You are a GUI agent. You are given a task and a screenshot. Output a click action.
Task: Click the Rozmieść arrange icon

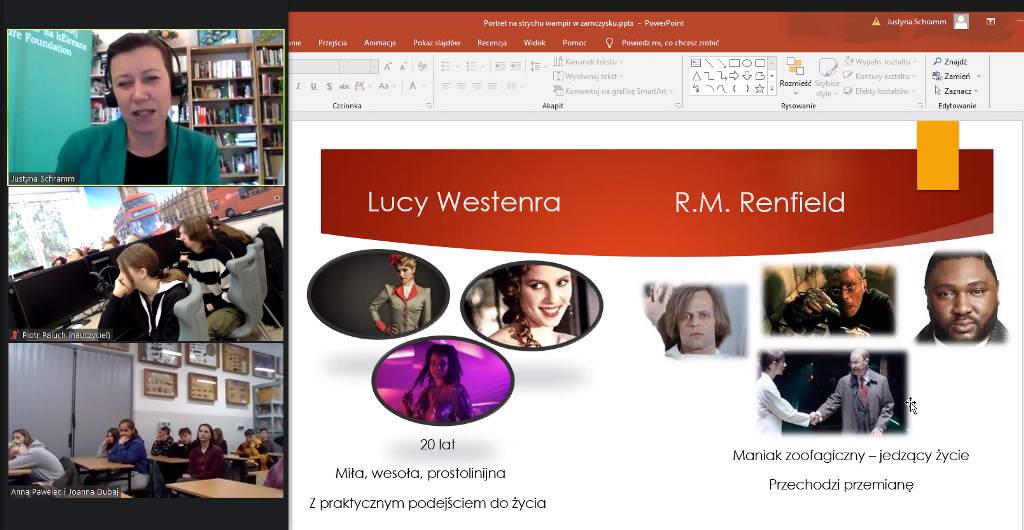(x=795, y=68)
